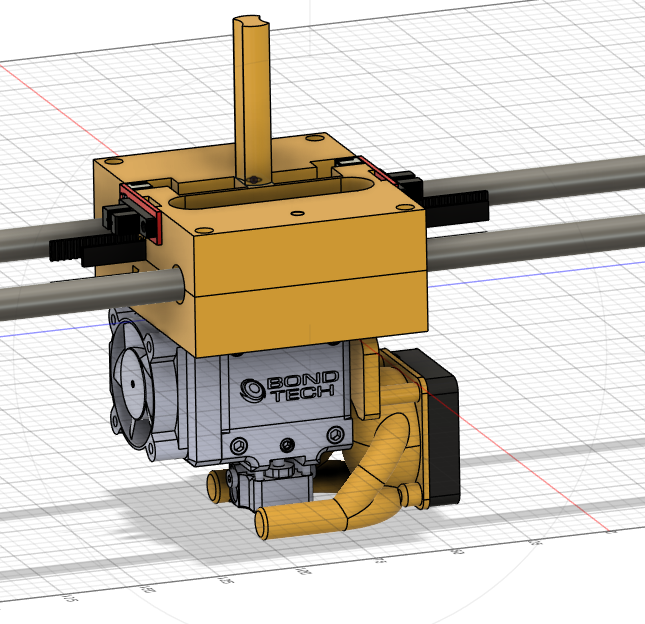Select the tall vertical yellow filament guide tube

click(252, 101)
